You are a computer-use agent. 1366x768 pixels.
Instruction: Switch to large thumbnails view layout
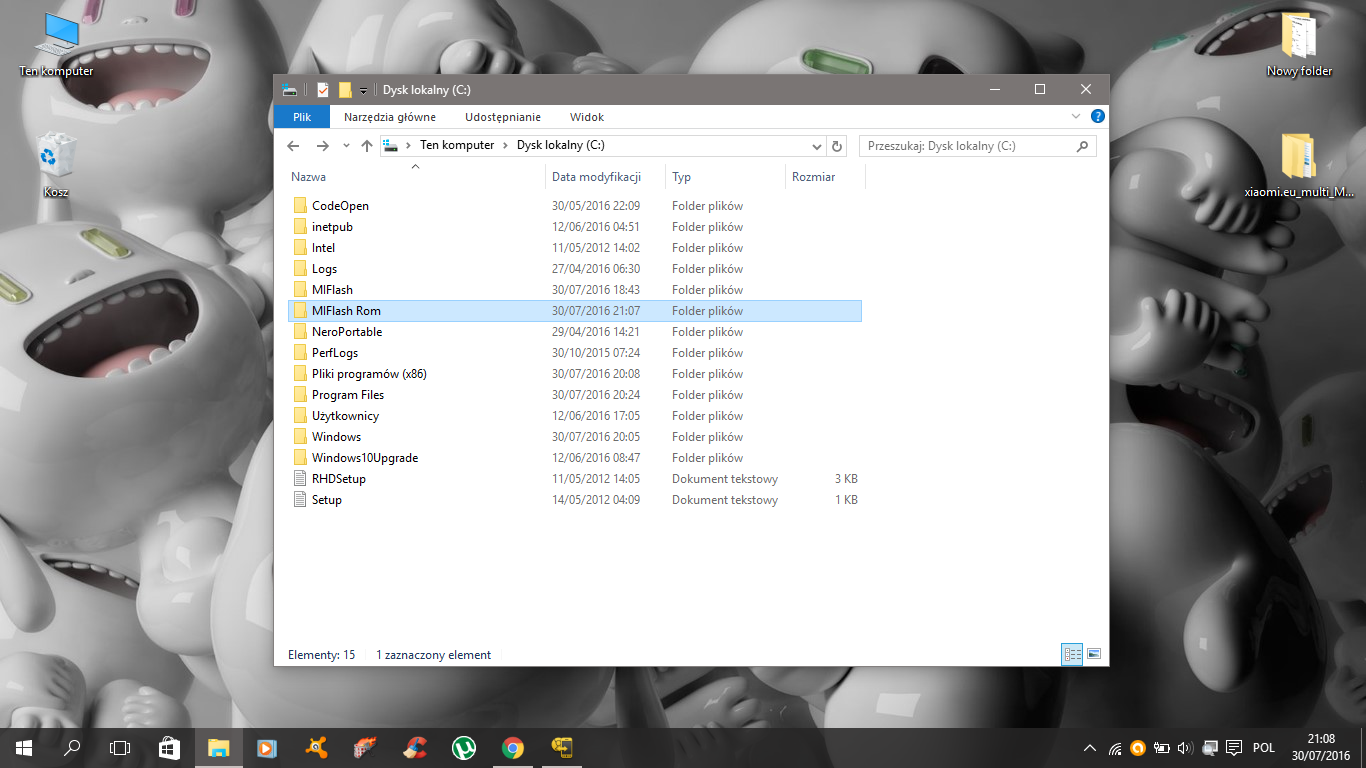[1094, 654]
